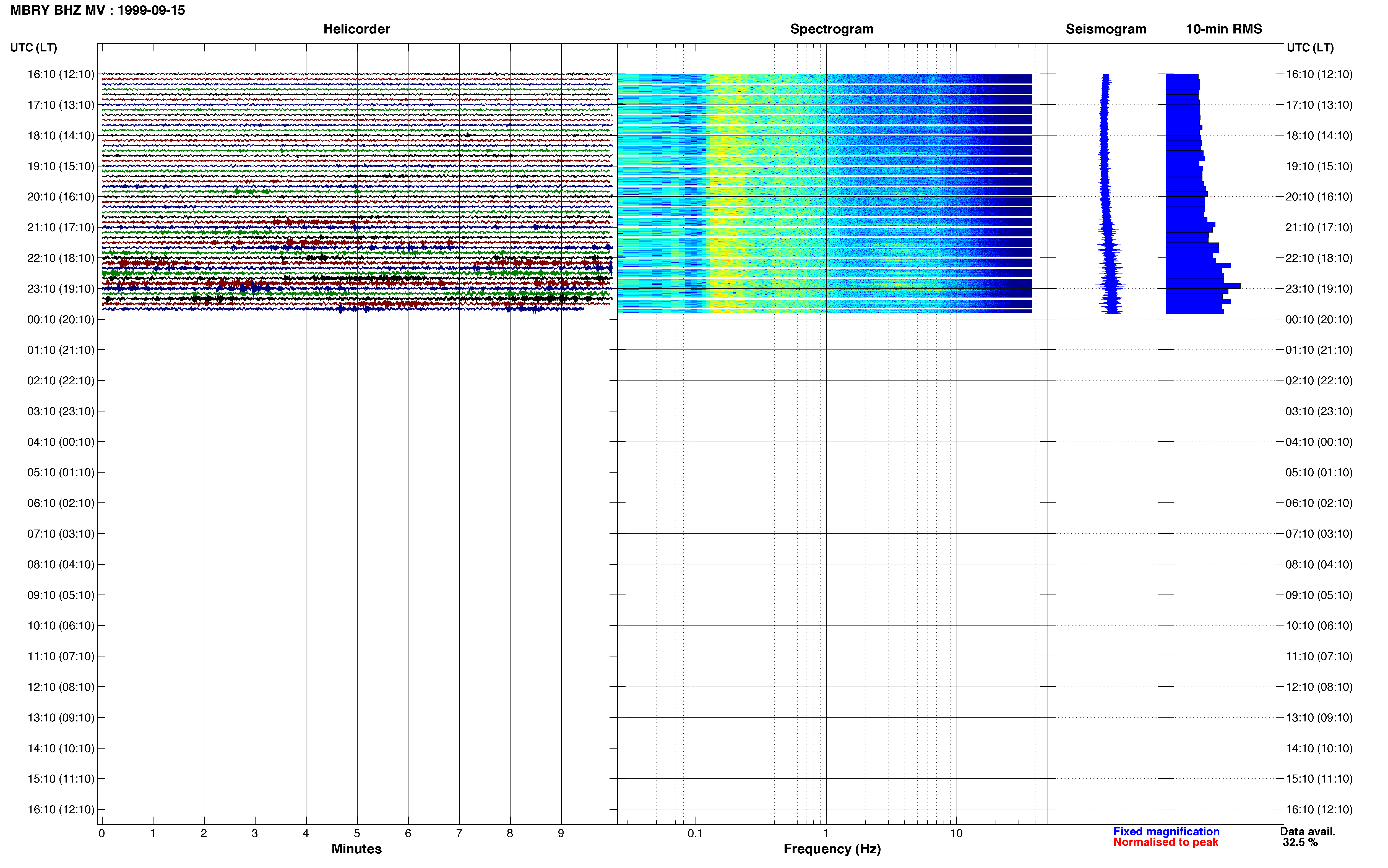Click the helicorder axis label 16:10 (12:10) at the bottom
This screenshot has height=868, width=1388.
pos(60,809)
